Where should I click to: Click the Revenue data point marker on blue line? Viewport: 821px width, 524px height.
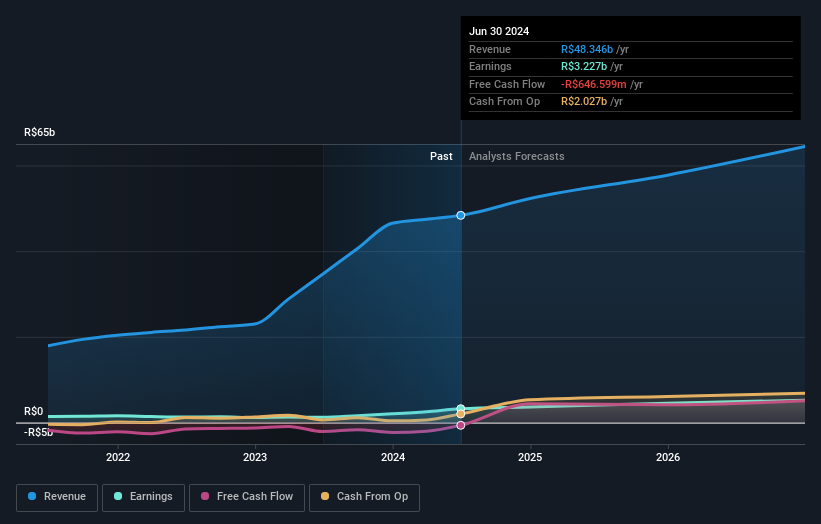tap(461, 215)
